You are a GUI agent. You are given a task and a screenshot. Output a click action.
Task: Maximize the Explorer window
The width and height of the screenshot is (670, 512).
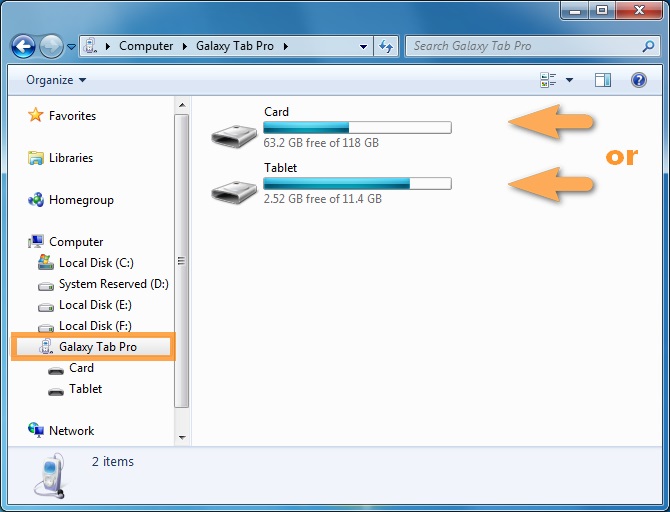click(602, 10)
